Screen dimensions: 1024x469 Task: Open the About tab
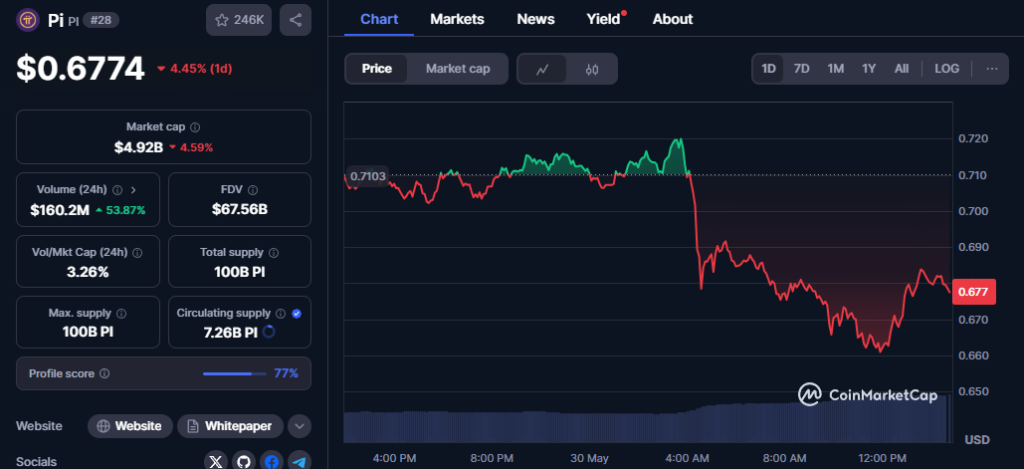pos(673,20)
